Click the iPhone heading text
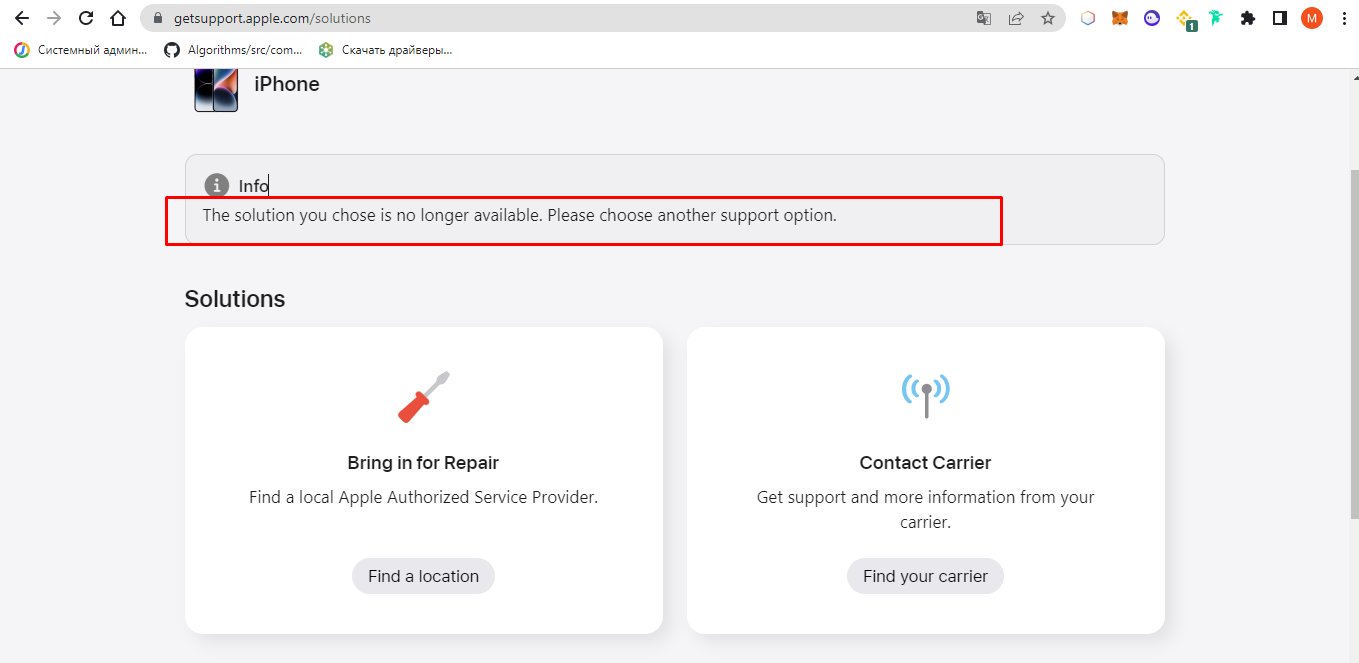Viewport: 1359px width, 663px height. (287, 84)
